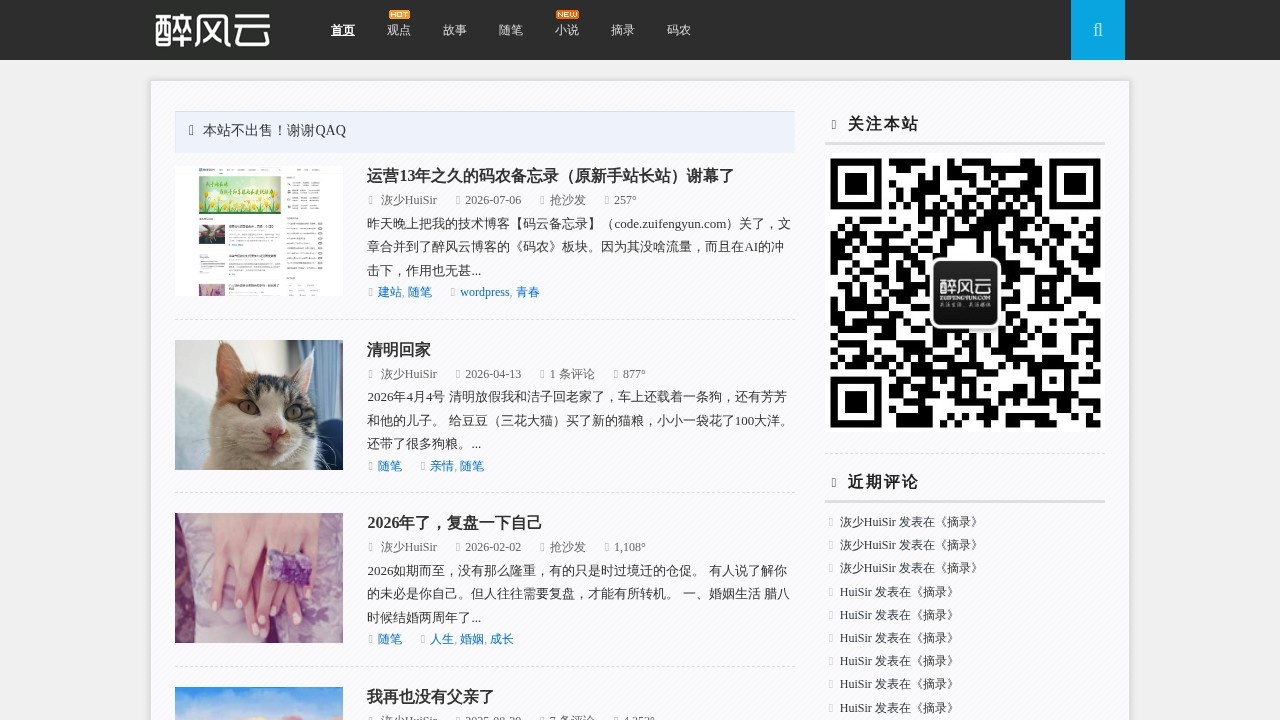Open the 故事 menu item
Viewport: 1280px width, 720px height.
tap(455, 30)
